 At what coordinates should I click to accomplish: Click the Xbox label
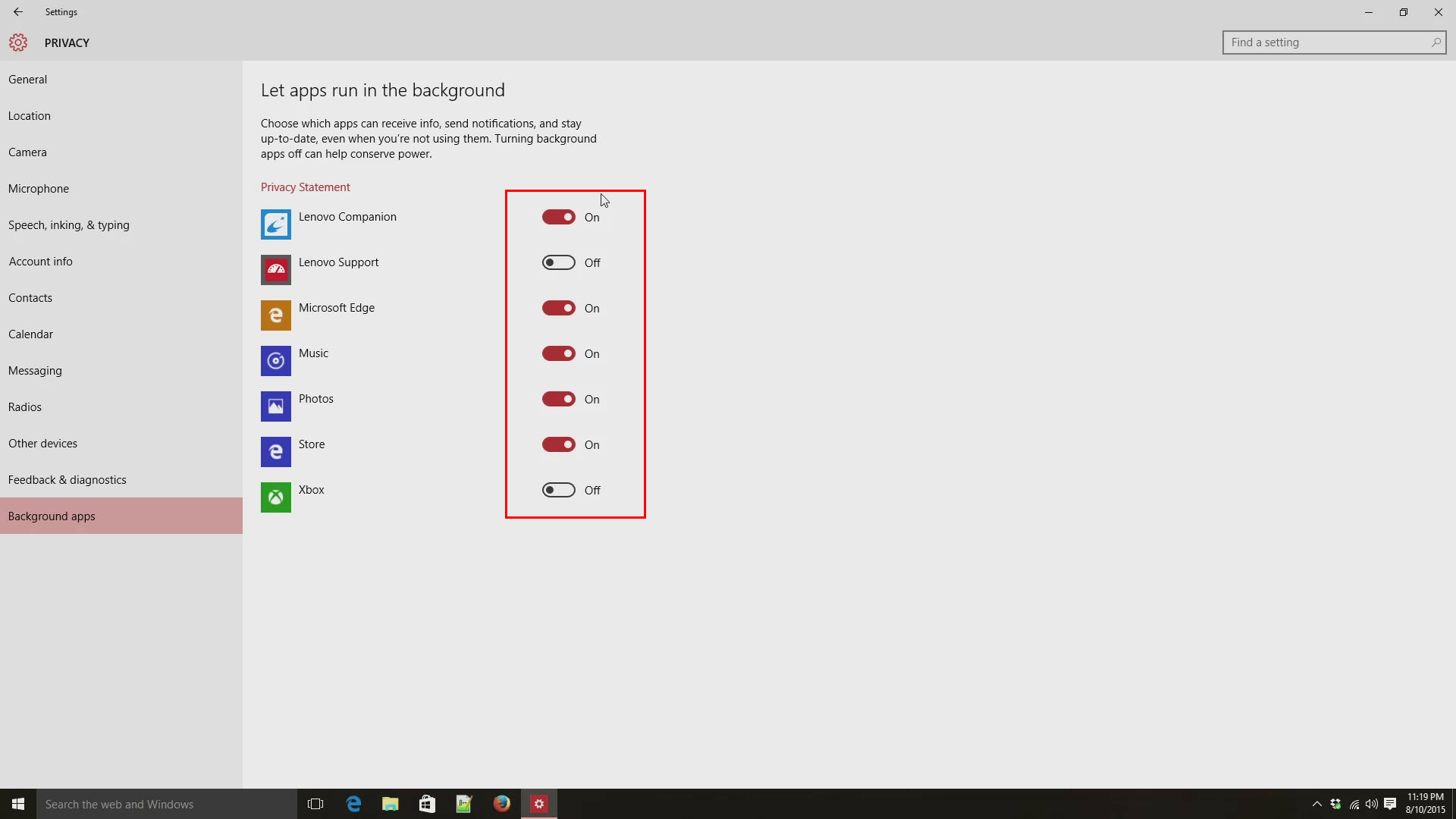coord(312,490)
